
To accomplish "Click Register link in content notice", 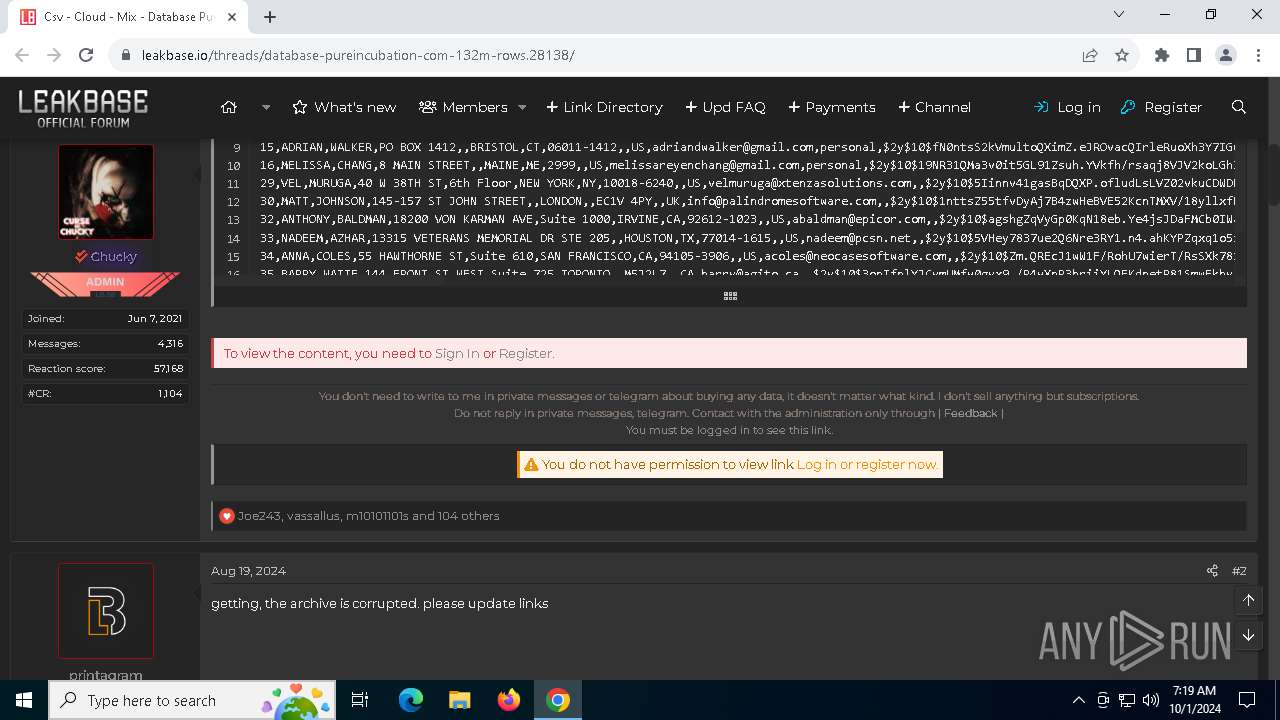I will pos(525,353).
